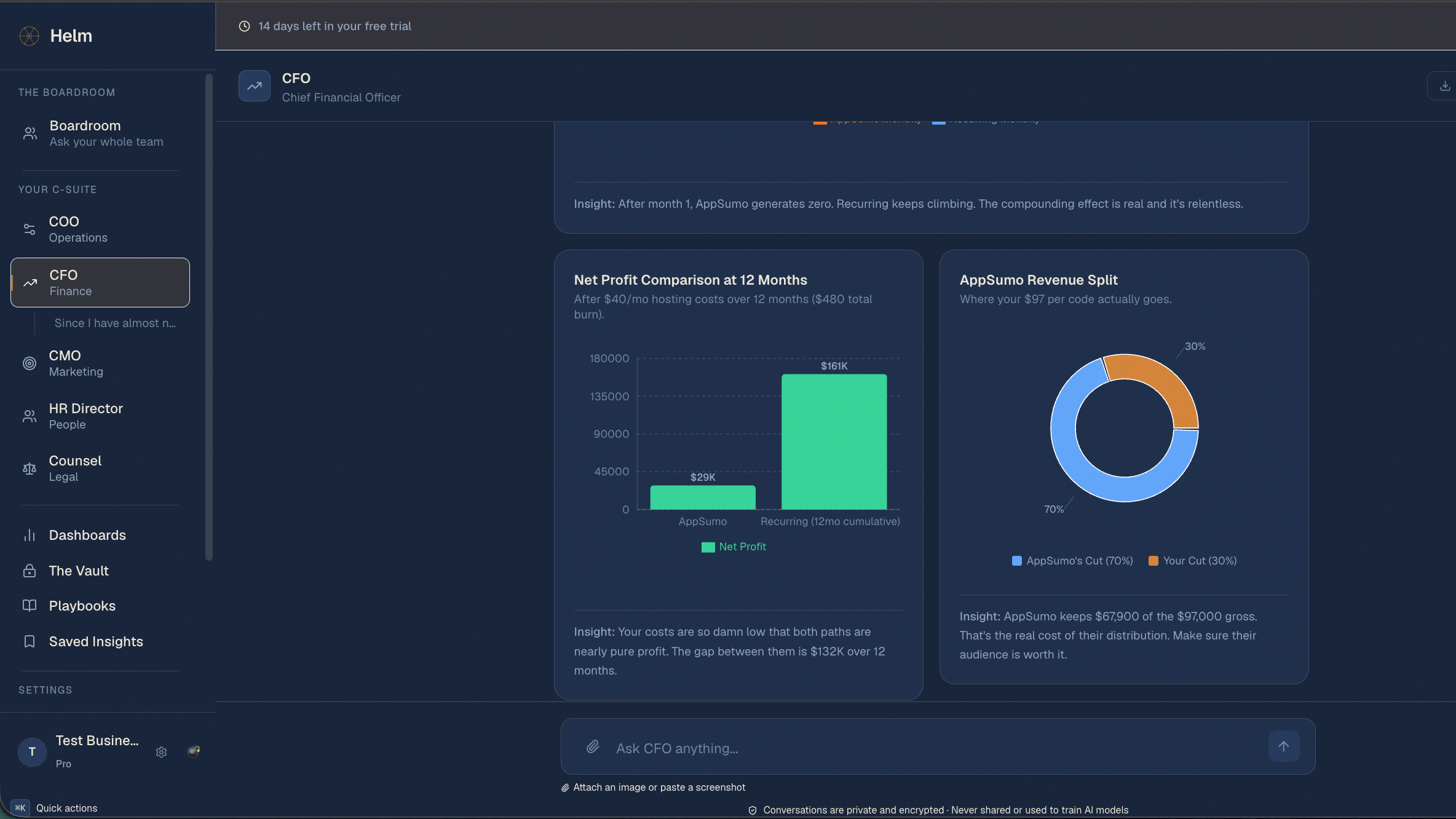Open the HR Director People advisor
This screenshot has height=819, width=1456.
pos(100,416)
